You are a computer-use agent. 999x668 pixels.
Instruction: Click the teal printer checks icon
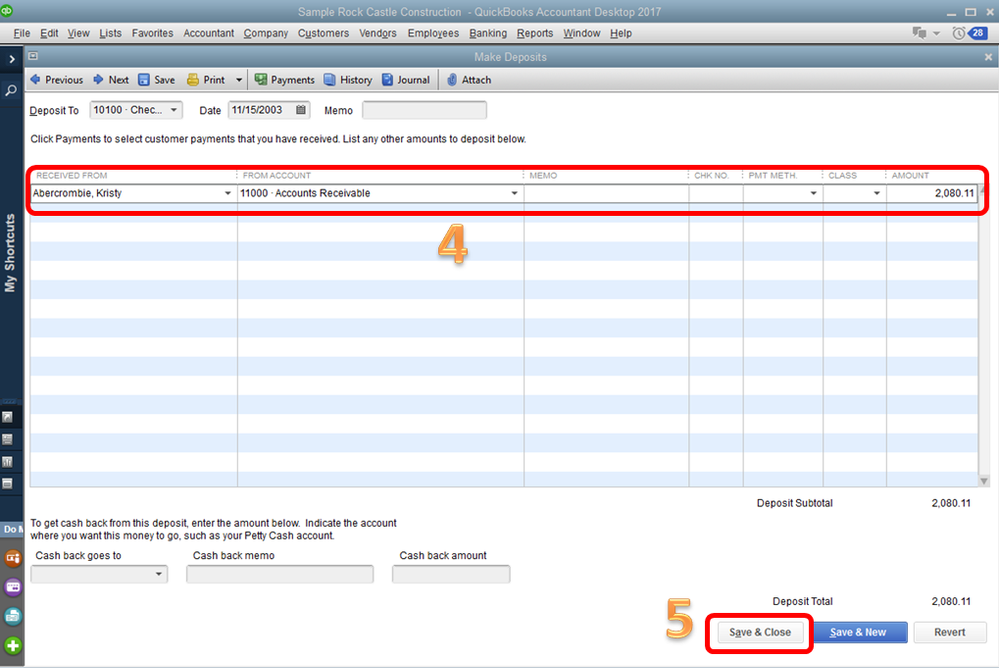13,616
